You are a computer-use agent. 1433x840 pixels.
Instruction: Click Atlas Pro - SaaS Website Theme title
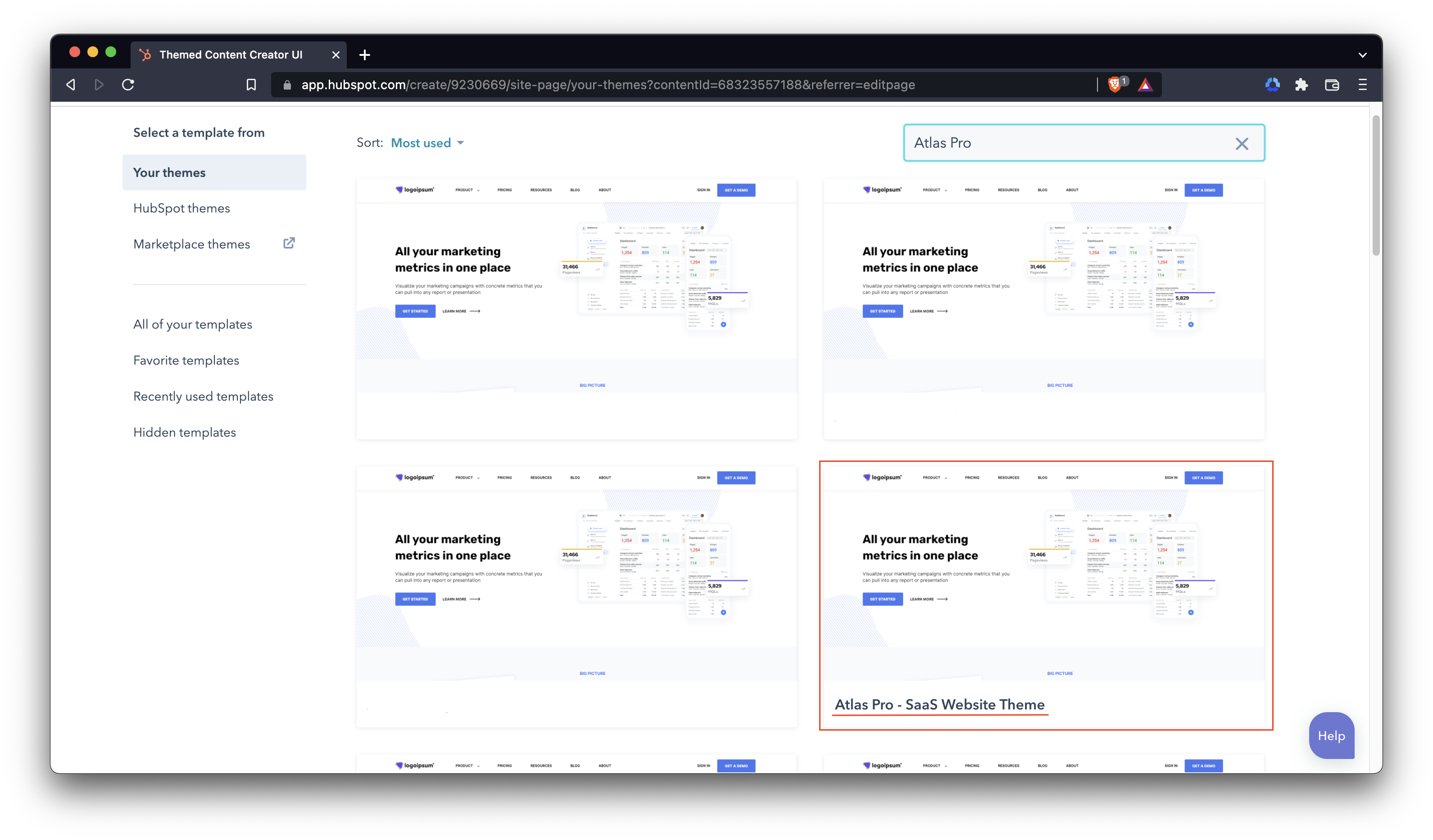point(939,704)
